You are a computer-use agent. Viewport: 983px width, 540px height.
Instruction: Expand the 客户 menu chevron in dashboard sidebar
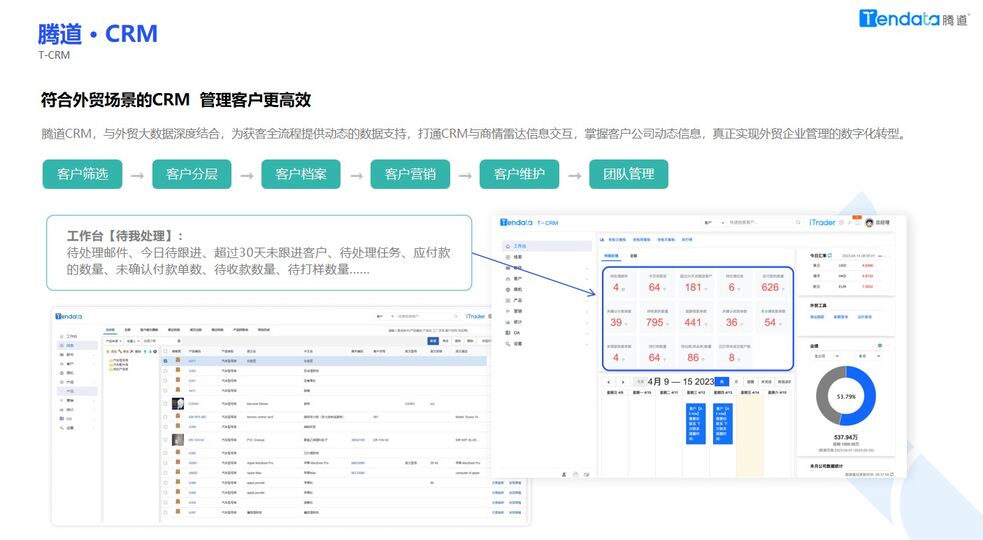pyautogui.click(x=587, y=278)
